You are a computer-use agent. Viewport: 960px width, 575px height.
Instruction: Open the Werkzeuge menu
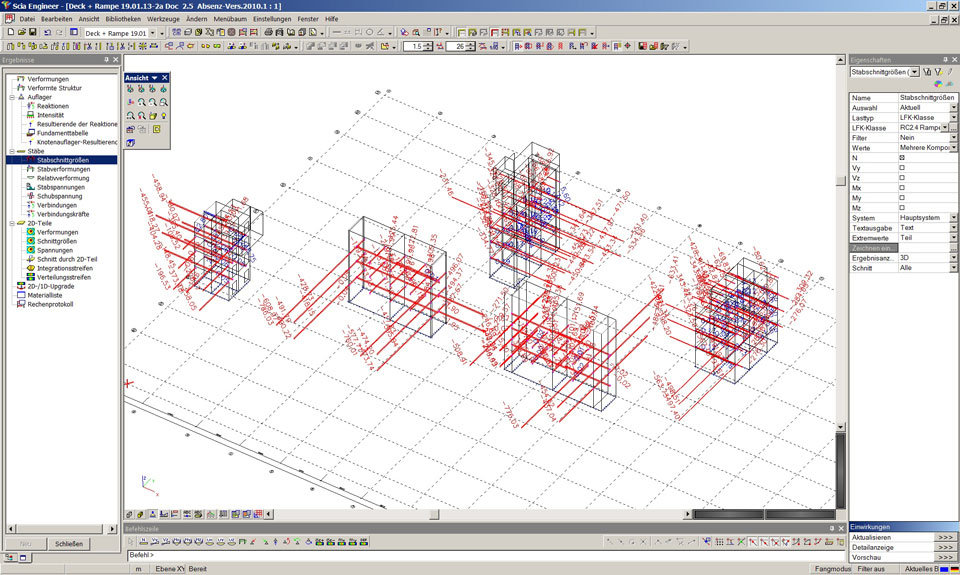pos(162,19)
